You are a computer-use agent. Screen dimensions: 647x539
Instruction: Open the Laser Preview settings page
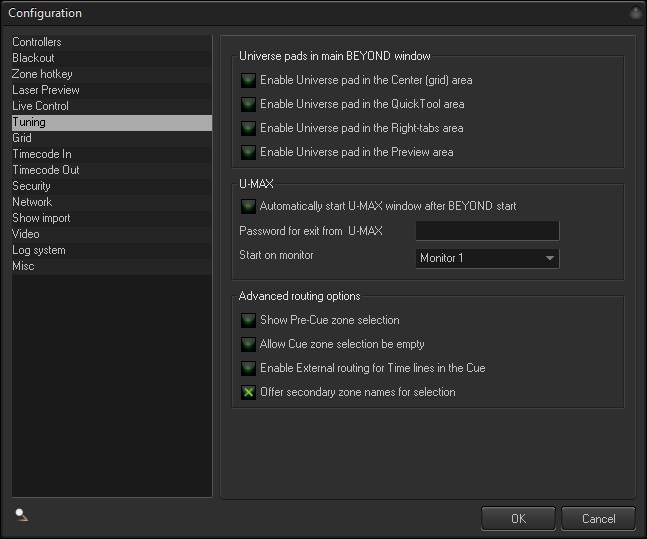pyautogui.click(x=45, y=90)
